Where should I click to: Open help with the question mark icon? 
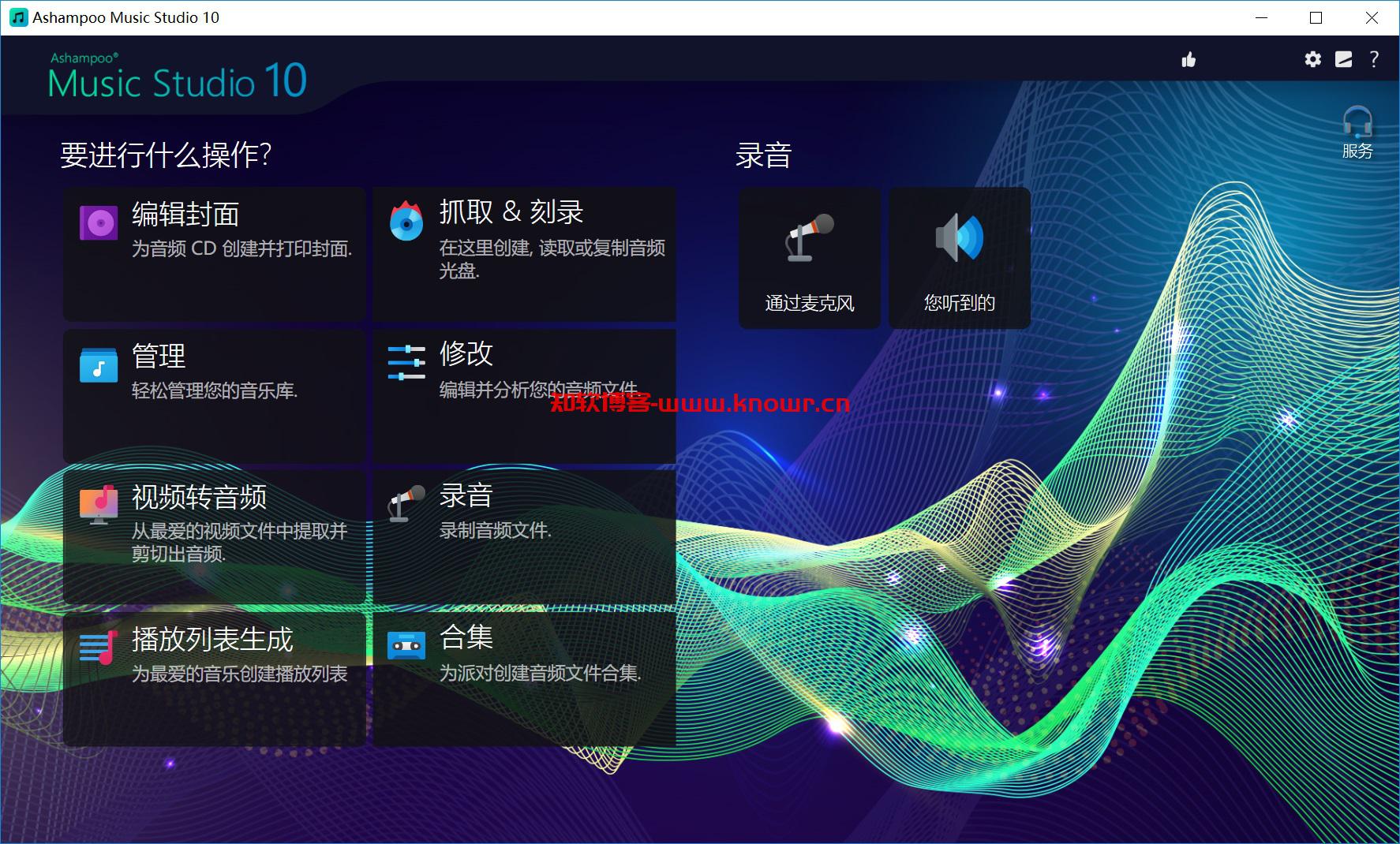click(1374, 59)
